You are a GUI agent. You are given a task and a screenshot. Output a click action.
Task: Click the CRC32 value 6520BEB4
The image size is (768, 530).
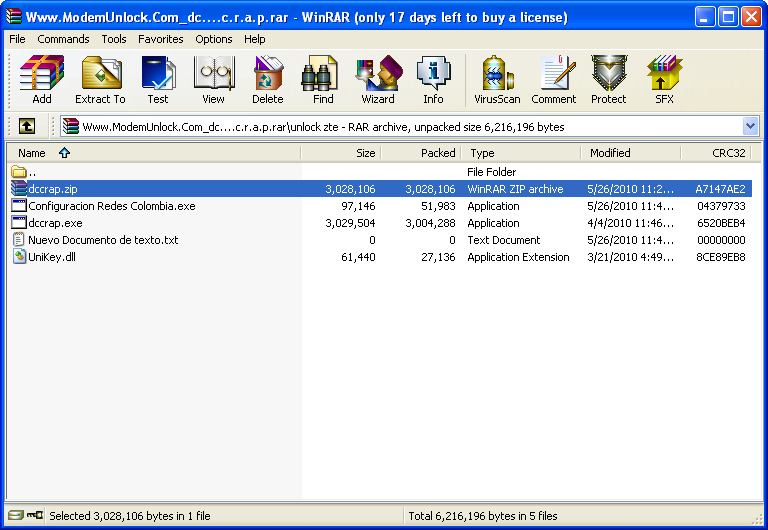721,223
